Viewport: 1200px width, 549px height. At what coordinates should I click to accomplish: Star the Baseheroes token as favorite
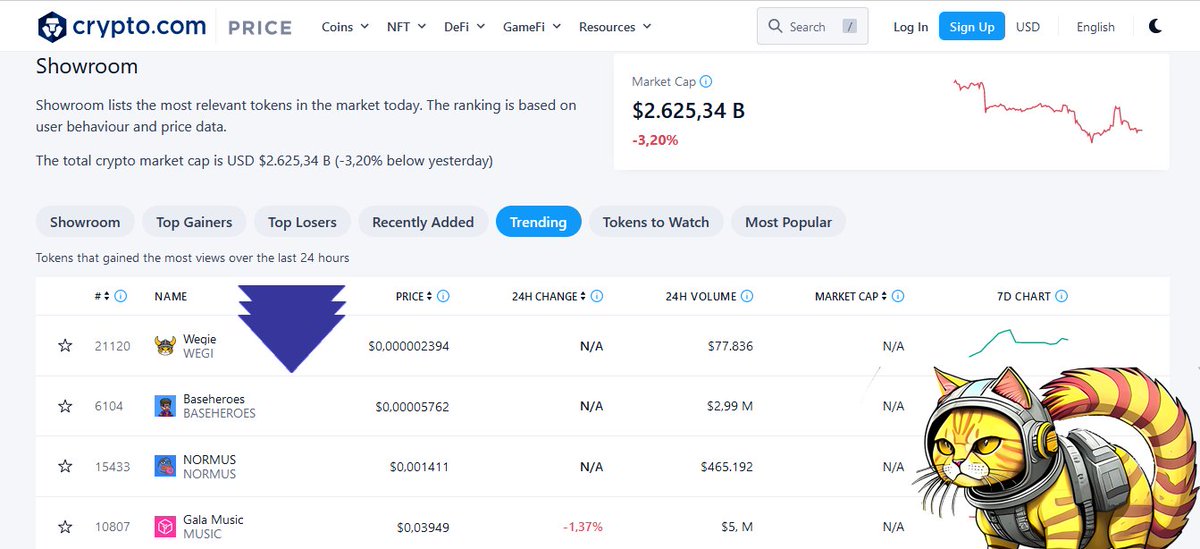[65, 406]
